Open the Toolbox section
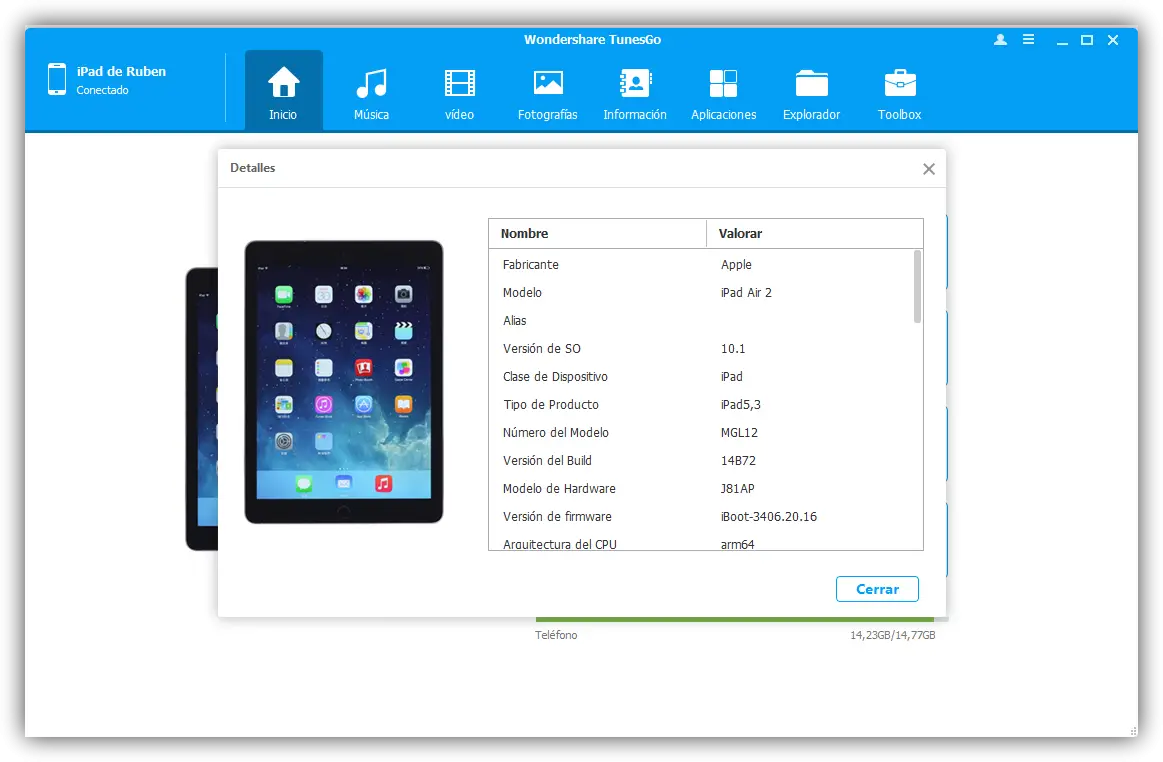Screen dimensions: 1163x762 coord(900,91)
